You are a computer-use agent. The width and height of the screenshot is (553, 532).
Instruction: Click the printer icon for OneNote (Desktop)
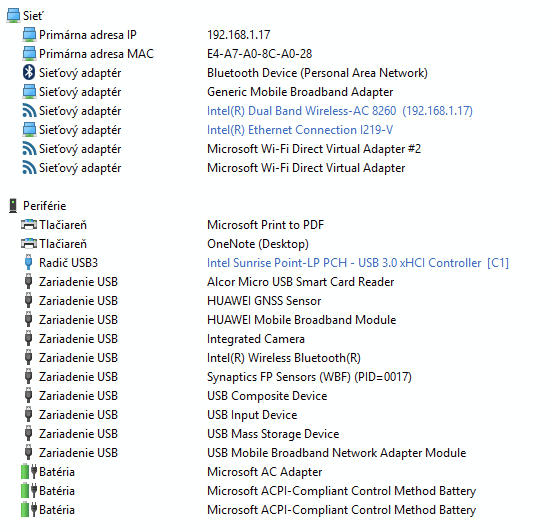click(29, 244)
